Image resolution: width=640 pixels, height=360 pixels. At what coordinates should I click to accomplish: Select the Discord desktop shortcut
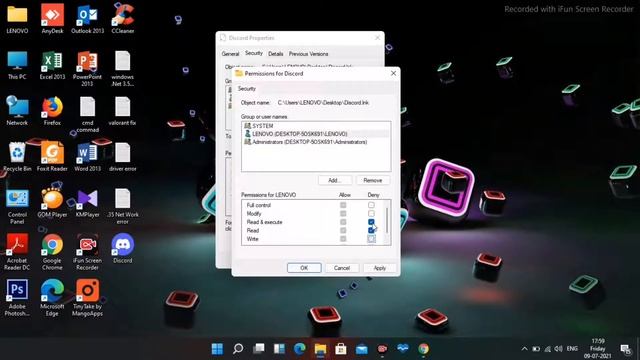point(122,249)
